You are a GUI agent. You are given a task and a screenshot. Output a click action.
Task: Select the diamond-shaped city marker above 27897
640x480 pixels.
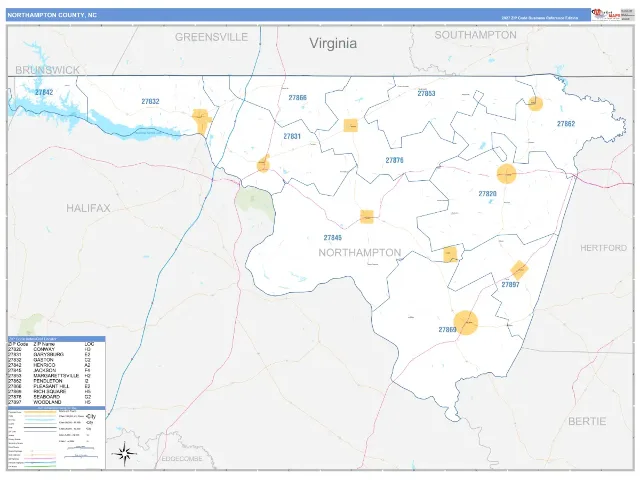pyautogui.click(x=519, y=269)
